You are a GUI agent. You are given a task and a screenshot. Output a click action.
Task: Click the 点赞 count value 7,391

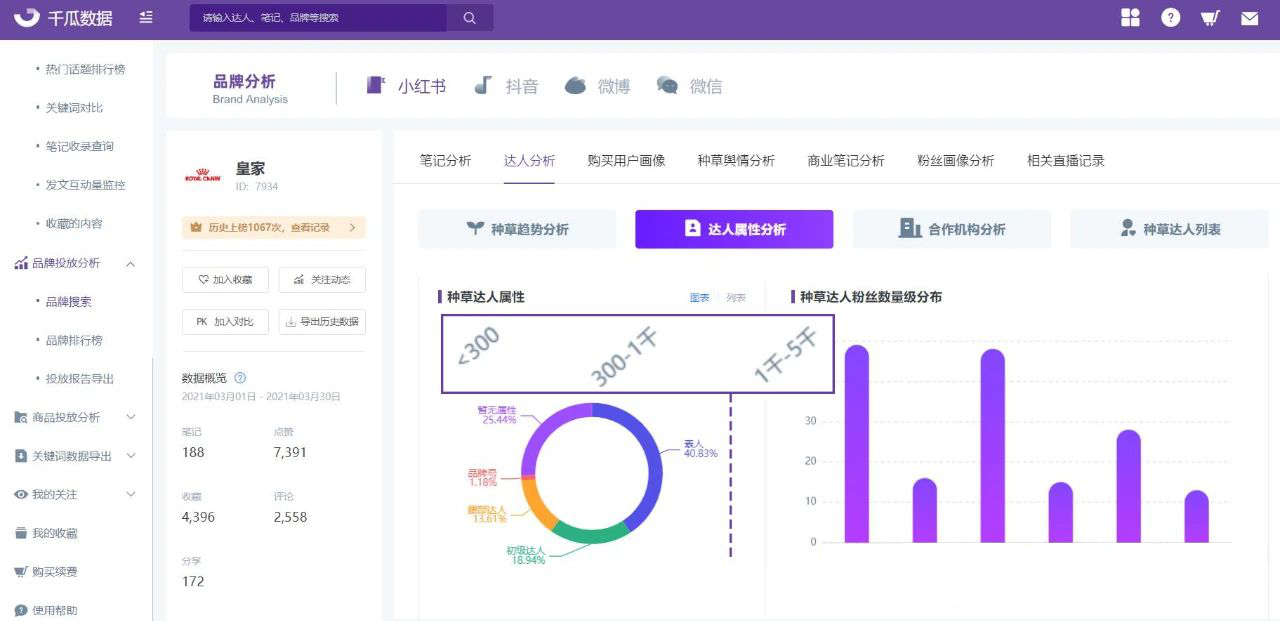tap(290, 452)
